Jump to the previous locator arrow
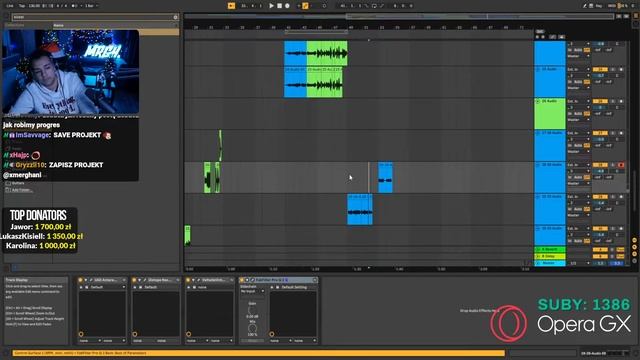The image size is (640, 360). coord(538,37)
